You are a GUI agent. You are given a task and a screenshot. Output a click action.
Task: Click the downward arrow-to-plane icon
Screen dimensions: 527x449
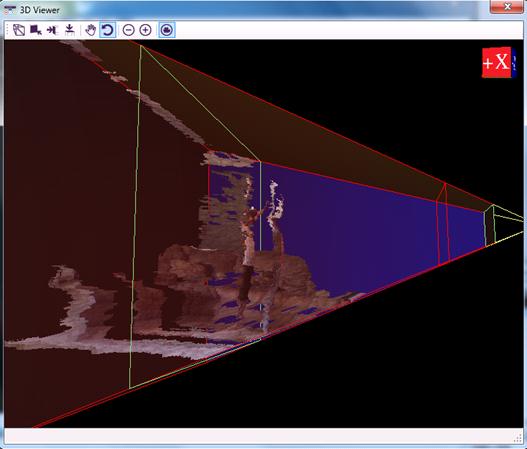click(70, 30)
